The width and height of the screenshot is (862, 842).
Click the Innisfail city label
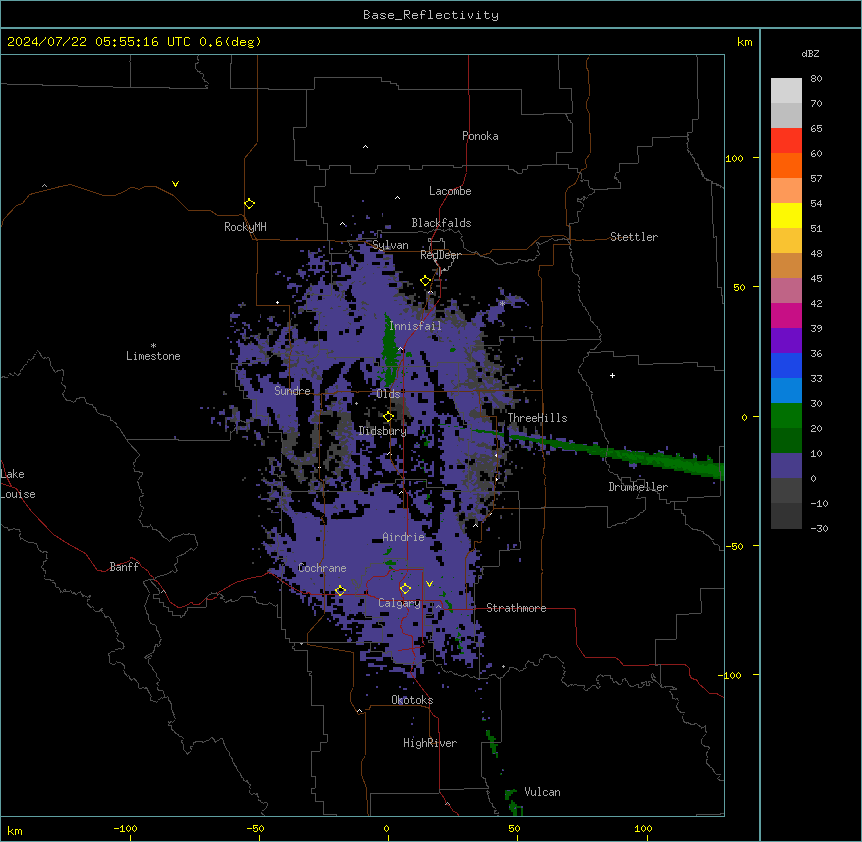click(x=415, y=326)
